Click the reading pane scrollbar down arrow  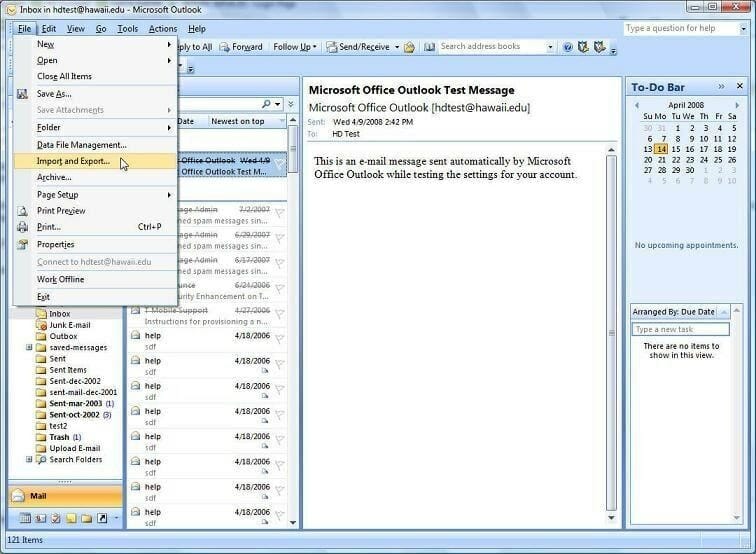(x=611, y=518)
